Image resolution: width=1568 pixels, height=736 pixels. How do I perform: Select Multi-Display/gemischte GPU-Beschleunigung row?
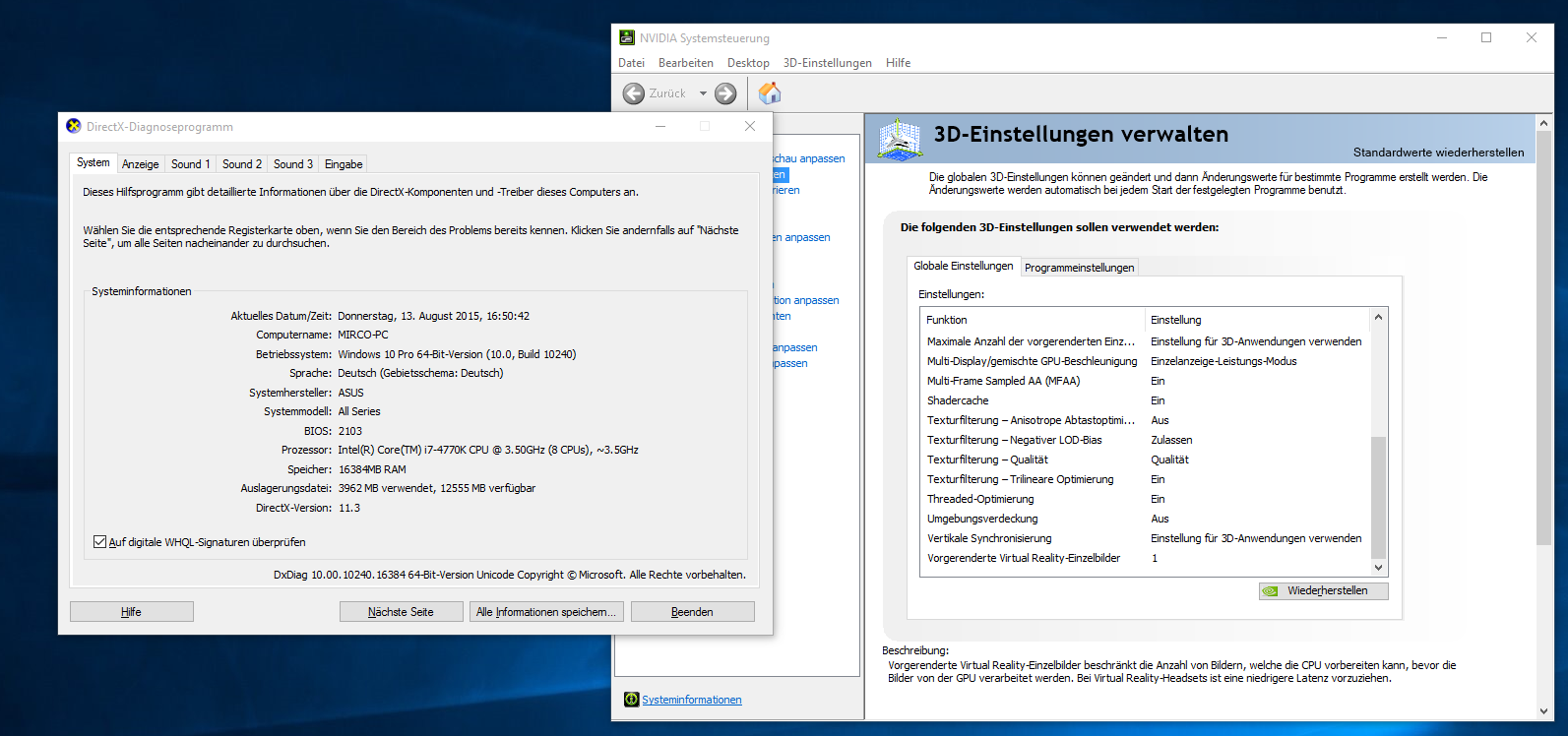pos(1145,361)
